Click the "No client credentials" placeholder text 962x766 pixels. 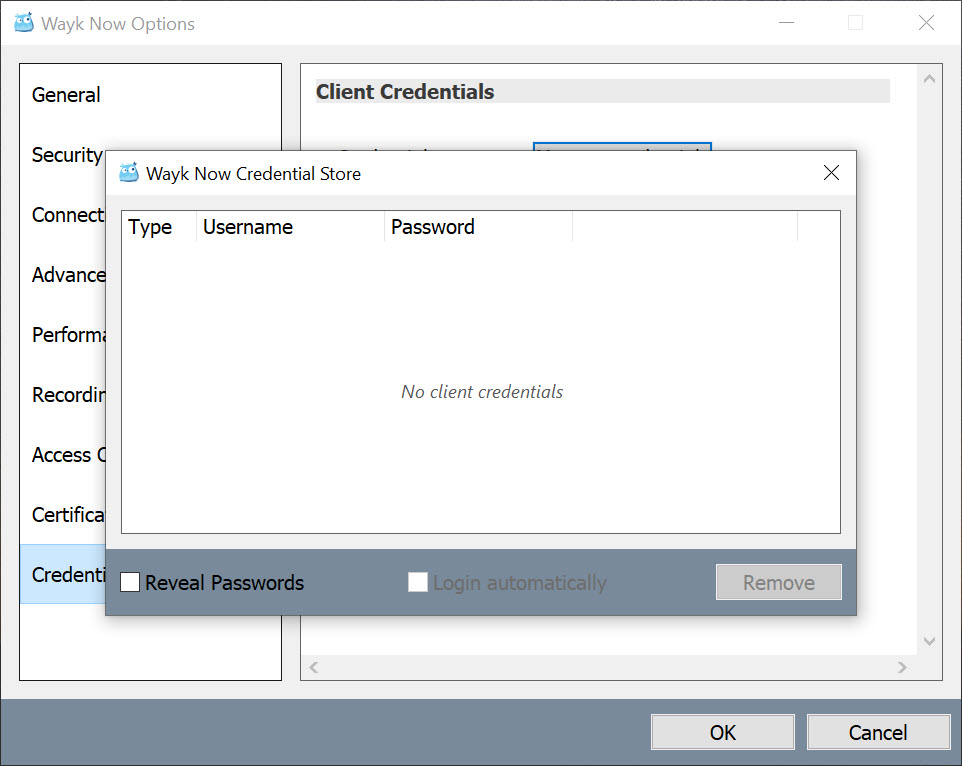click(482, 392)
